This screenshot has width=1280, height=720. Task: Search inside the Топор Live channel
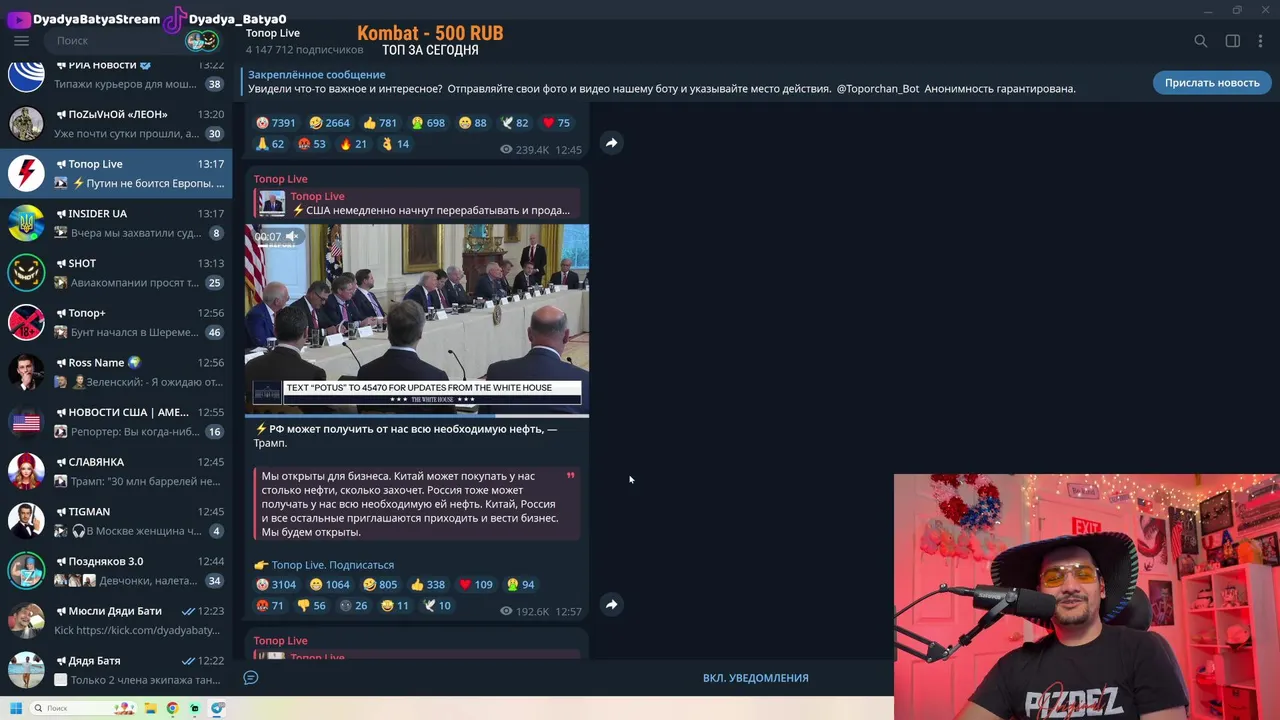(1200, 41)
